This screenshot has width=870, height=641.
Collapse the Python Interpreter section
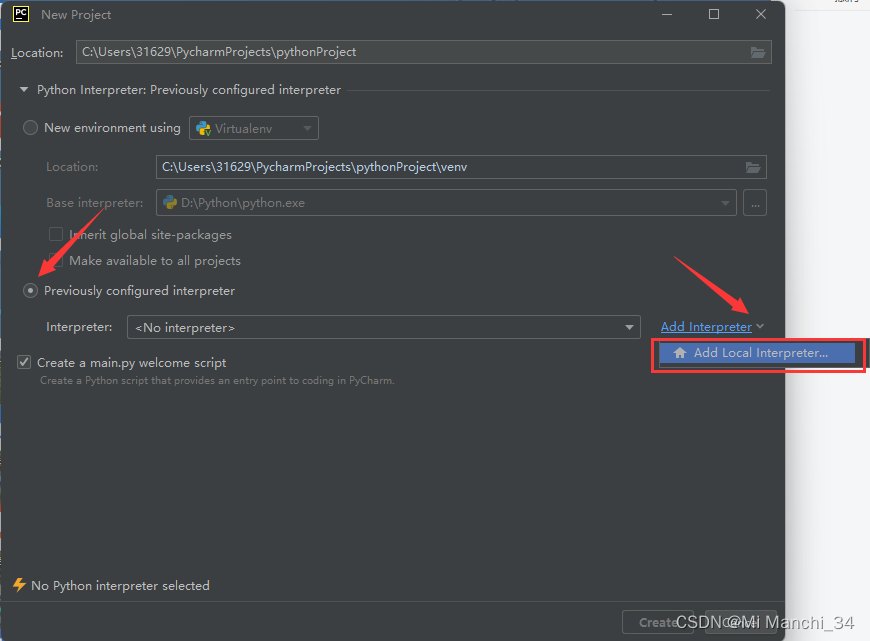click(24, 89)
